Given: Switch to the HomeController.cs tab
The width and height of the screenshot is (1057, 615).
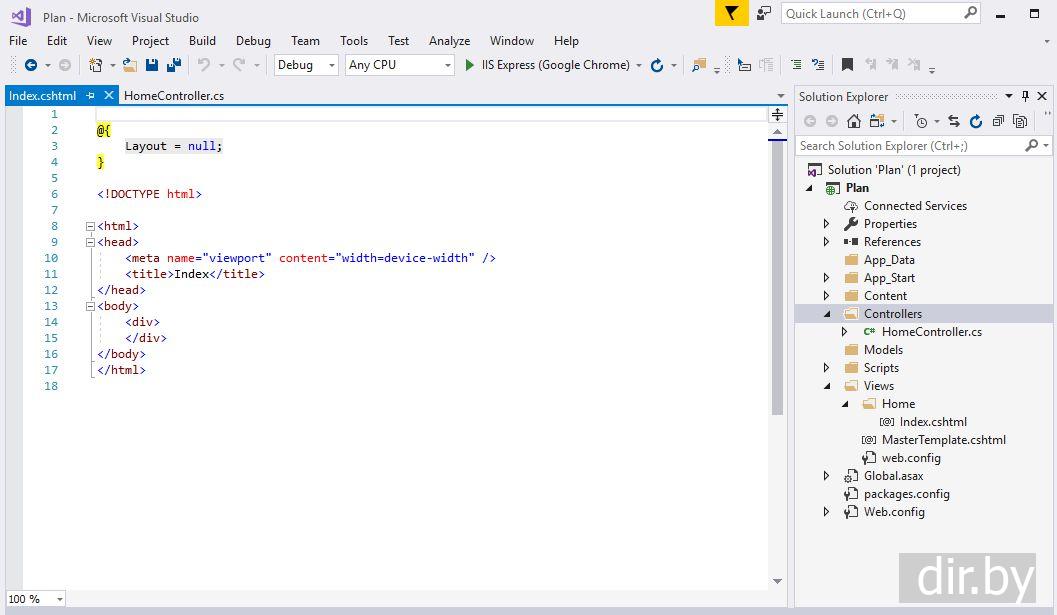Looking at the screenshot, I should 174,96.
